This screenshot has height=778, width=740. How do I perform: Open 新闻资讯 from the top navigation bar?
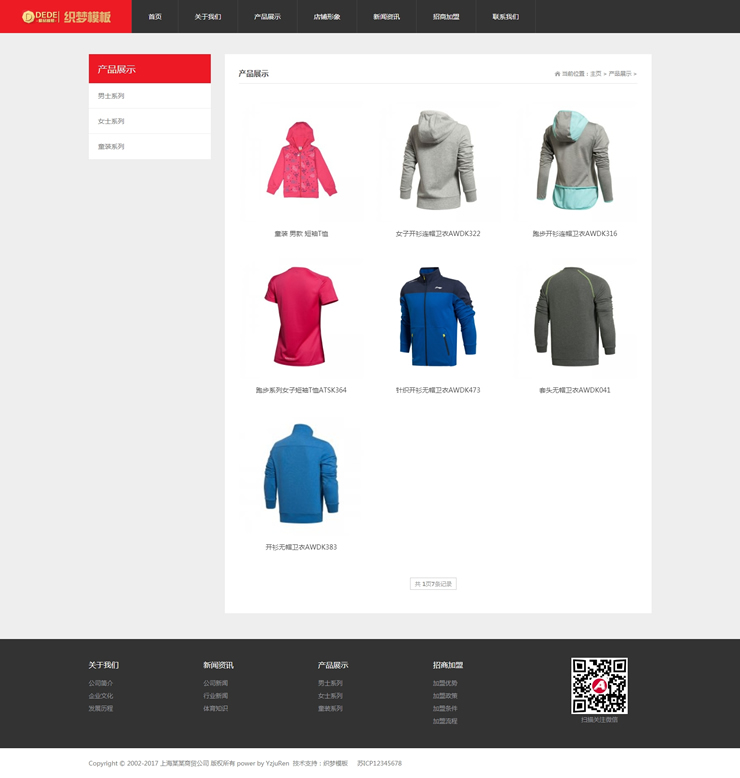(386, 17)
